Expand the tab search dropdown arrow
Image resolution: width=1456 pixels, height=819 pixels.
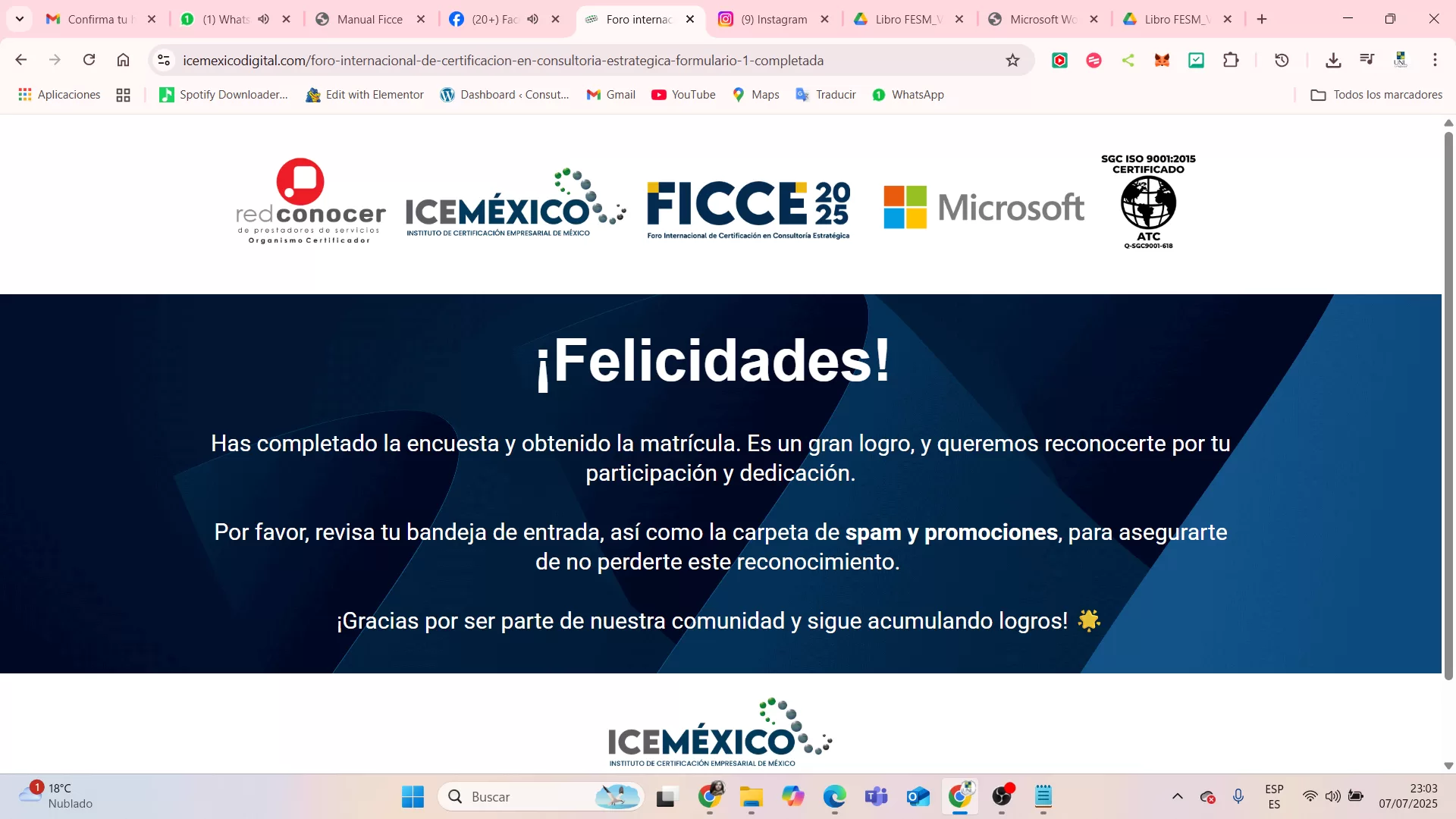(x=20, y=19)
